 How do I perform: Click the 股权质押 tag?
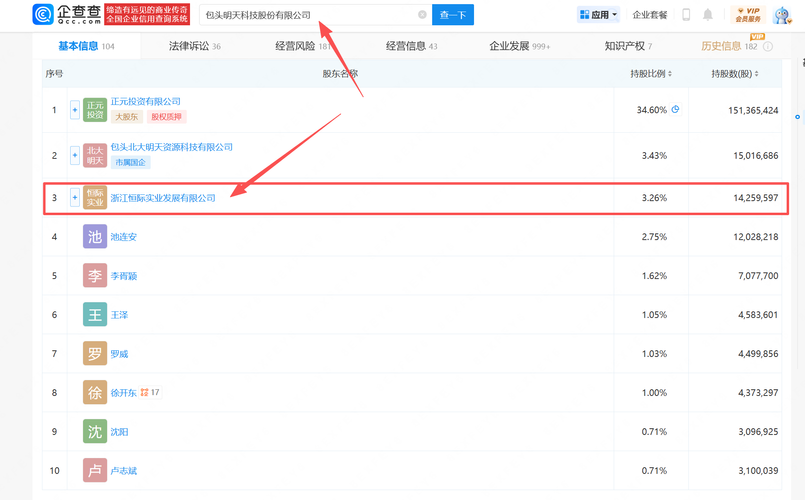[166, 117]
